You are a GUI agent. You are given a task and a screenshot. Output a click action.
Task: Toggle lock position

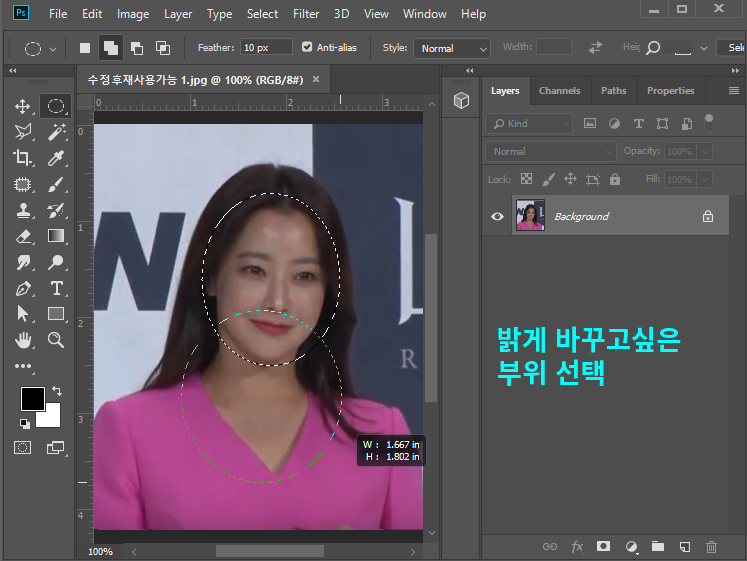click(570, 179)
